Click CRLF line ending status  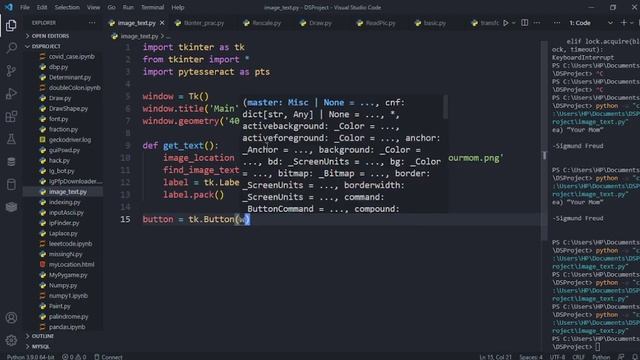578,357
